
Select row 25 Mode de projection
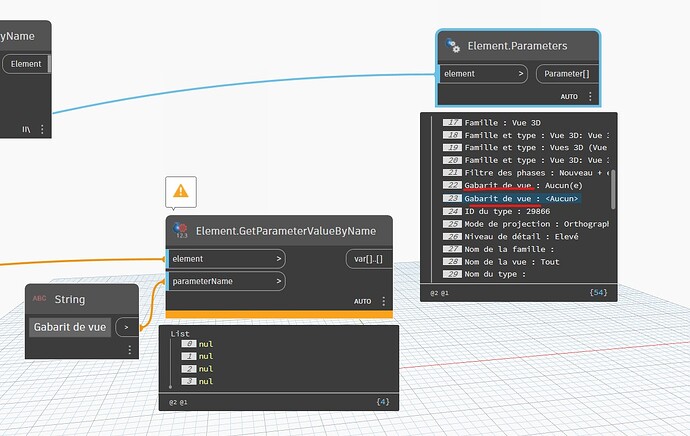pos(525,224)
